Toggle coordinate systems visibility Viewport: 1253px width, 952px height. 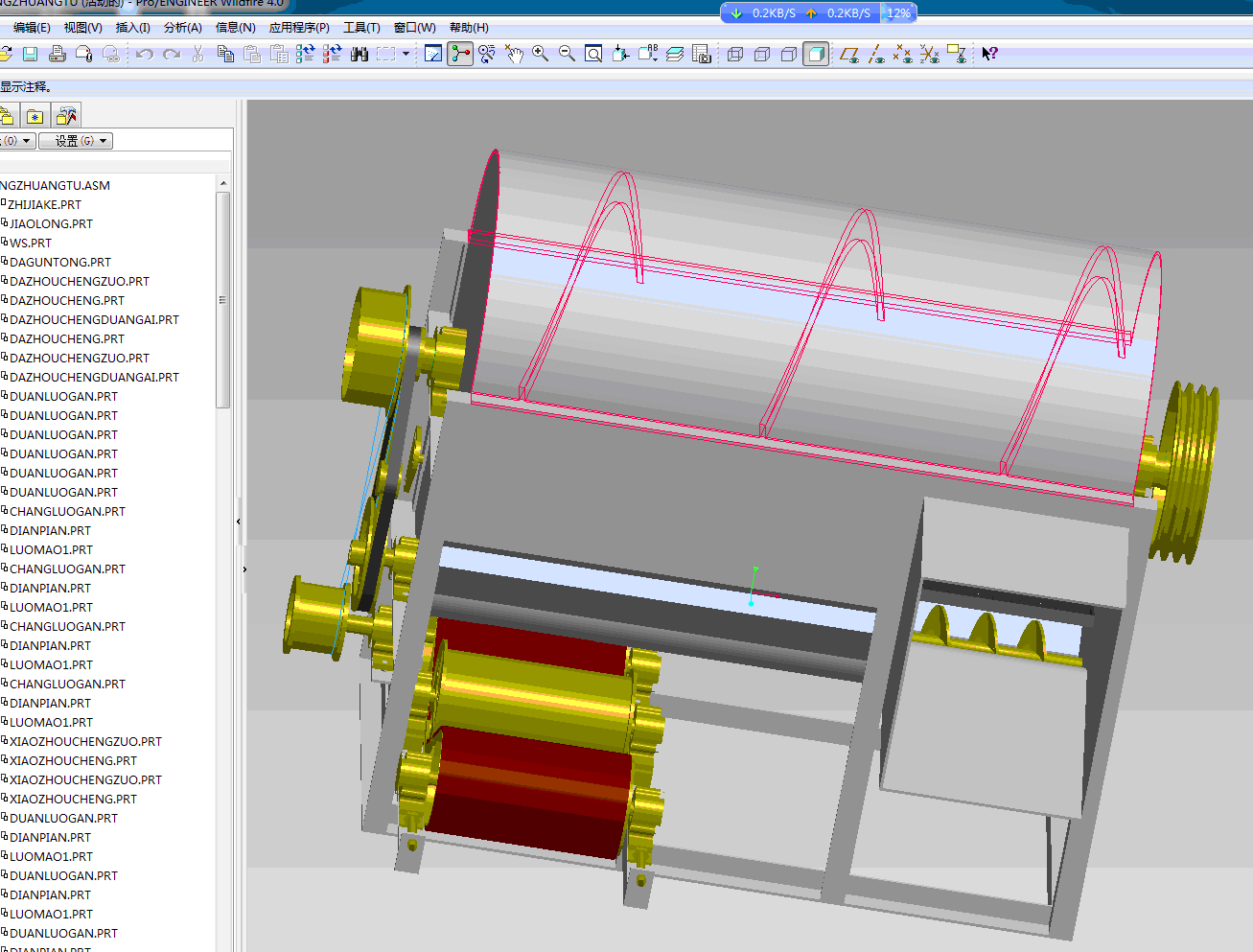point(930,54)
